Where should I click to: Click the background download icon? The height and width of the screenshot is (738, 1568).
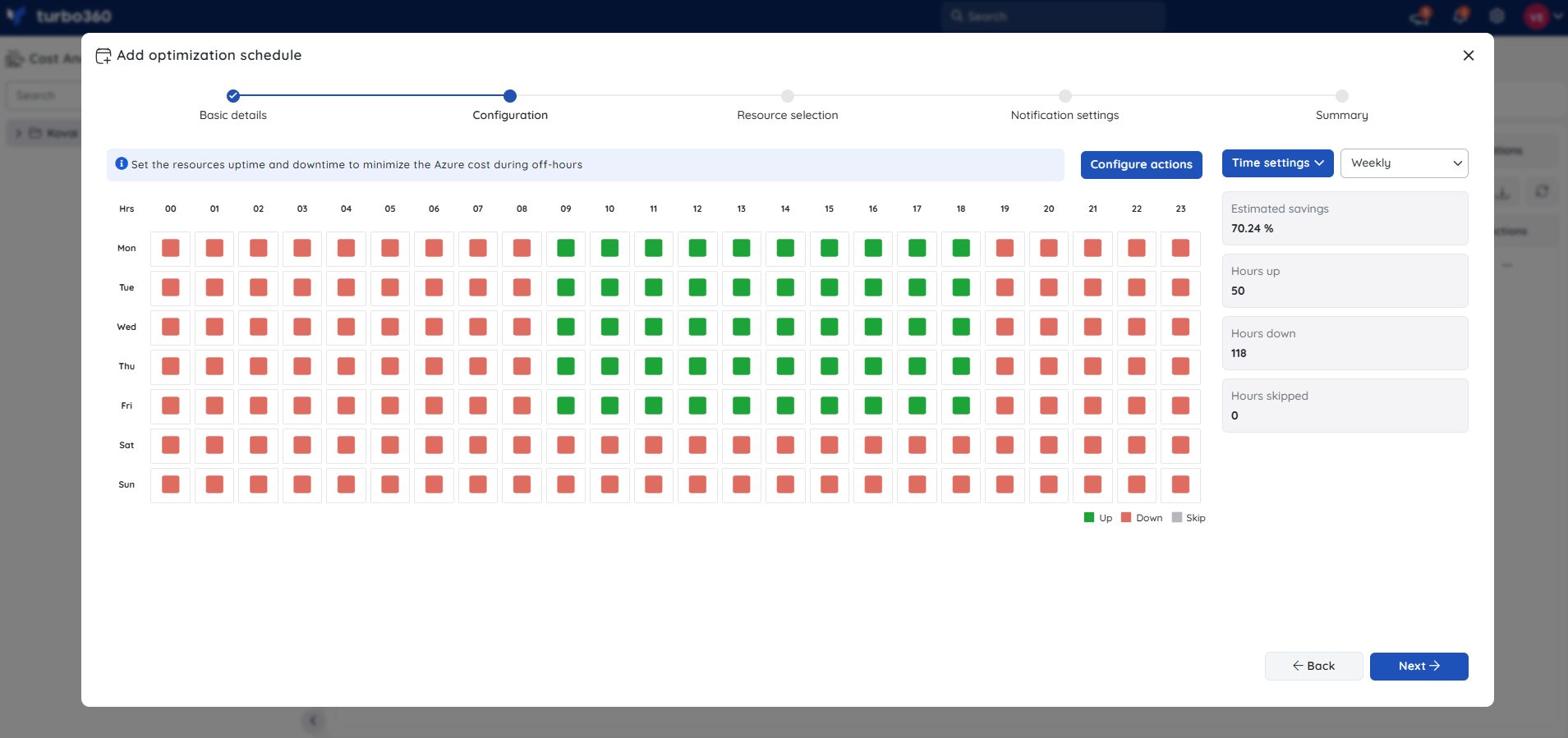click(x=1502, y=193)
